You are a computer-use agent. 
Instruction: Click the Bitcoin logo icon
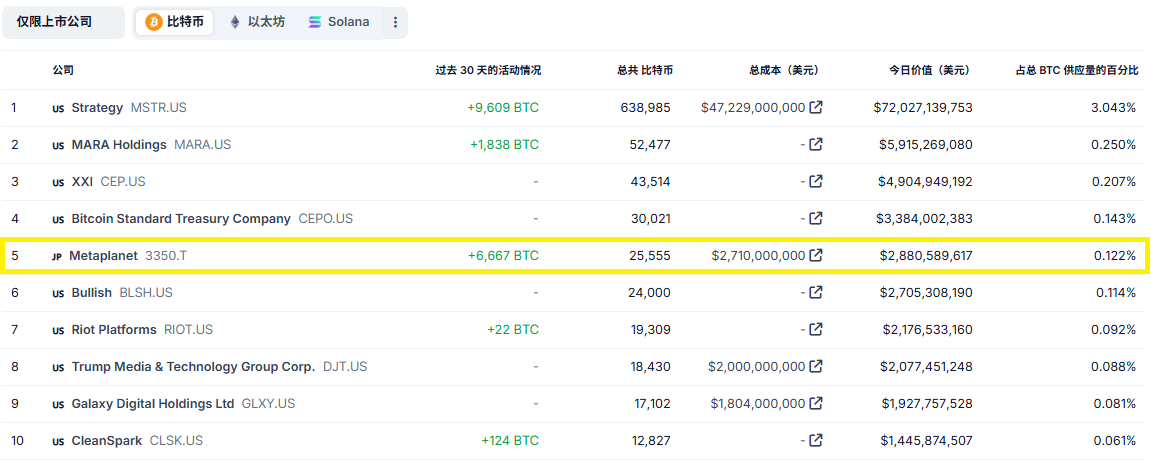pos(154,22)
